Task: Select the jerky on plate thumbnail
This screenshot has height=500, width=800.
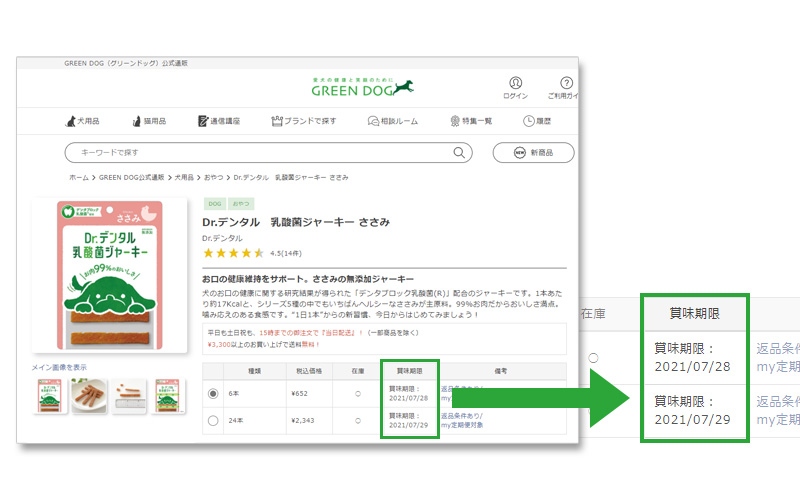Action: pyautogui.click(x=89, y=396)
